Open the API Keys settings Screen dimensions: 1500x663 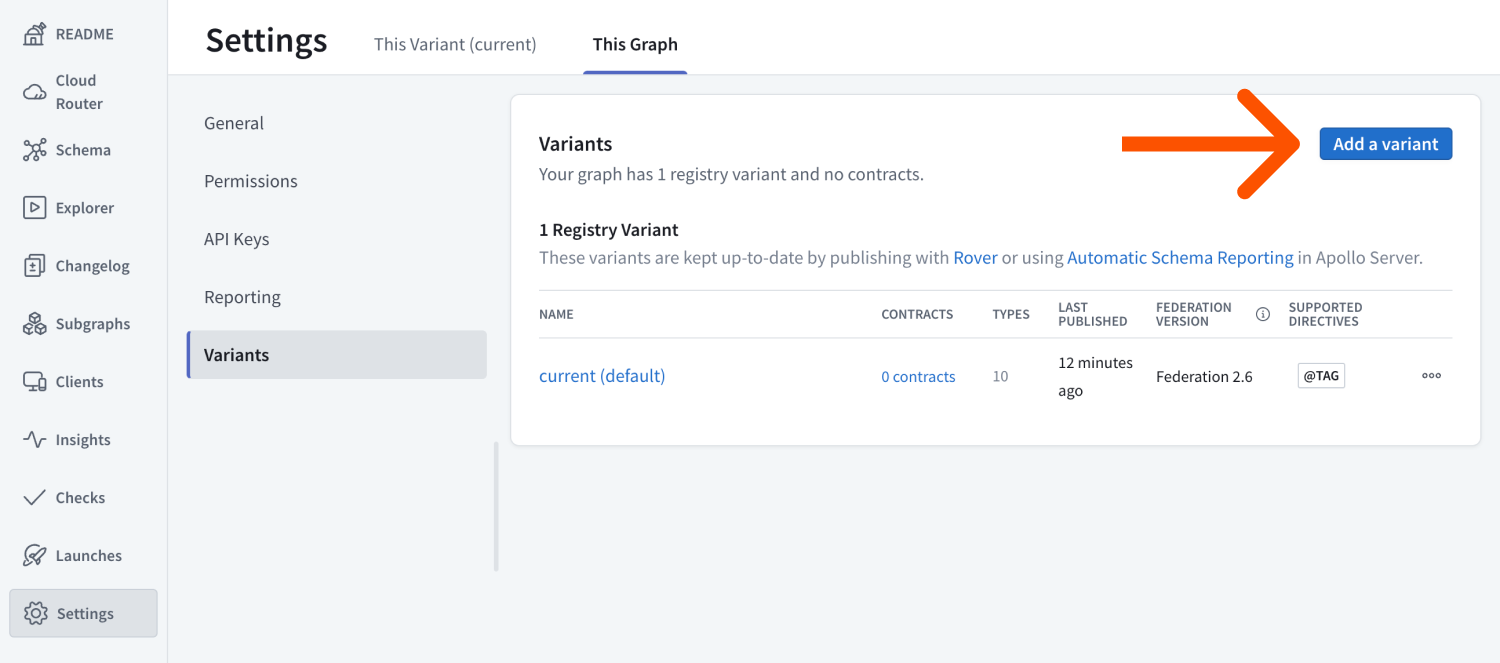tap(237, 239)
